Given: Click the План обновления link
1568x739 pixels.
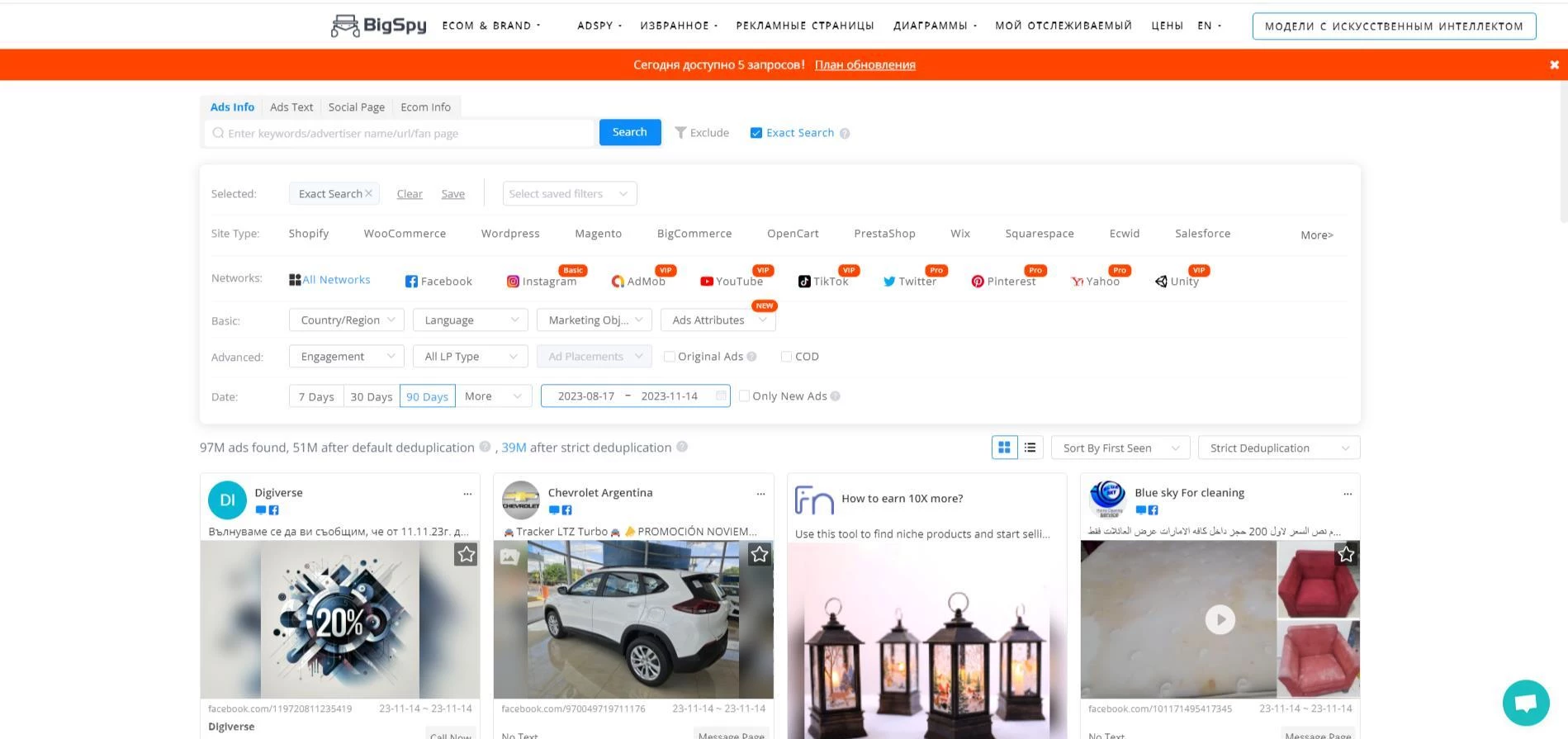Looking at the screenshot, I should tap(865, 64).
